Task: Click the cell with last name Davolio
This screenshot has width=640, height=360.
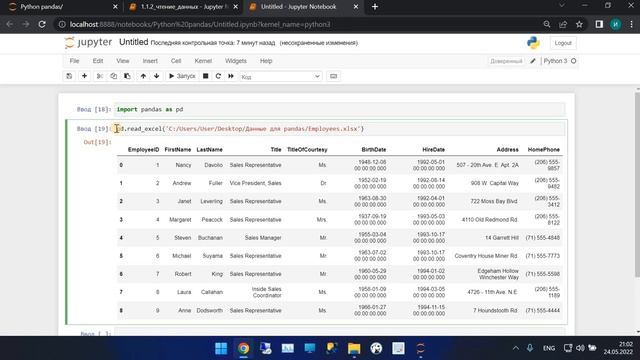Action: coord(213,165)
